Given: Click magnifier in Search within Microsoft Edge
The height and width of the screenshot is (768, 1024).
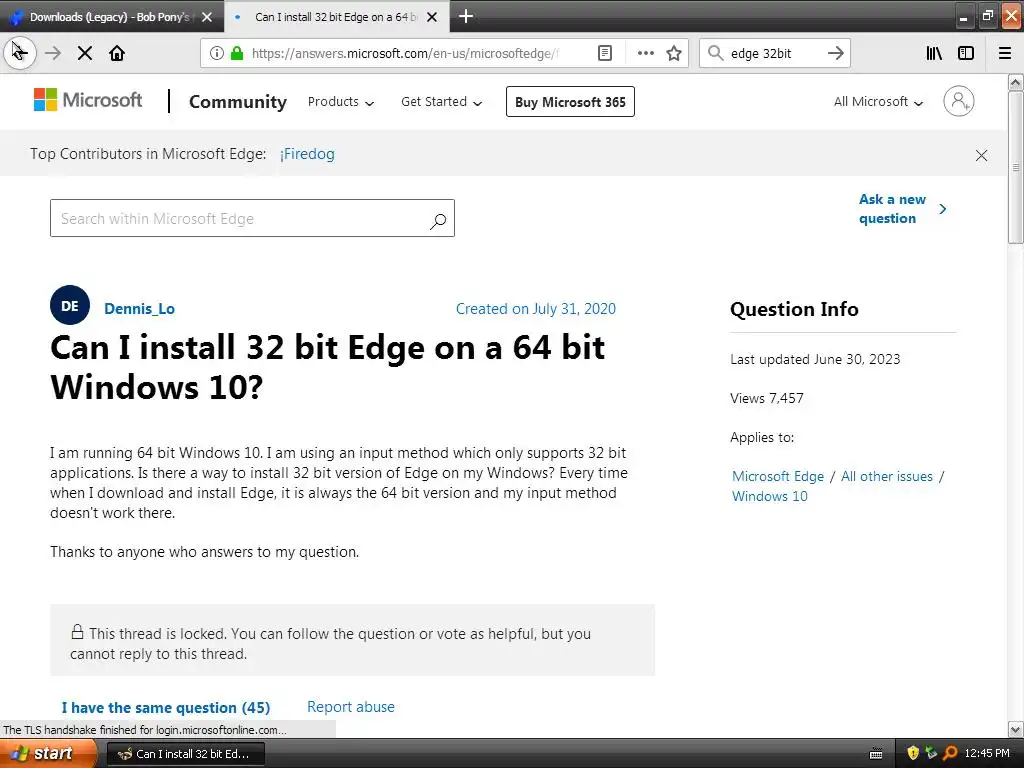Looking at the screenshot, I should [x=438, y=221].
